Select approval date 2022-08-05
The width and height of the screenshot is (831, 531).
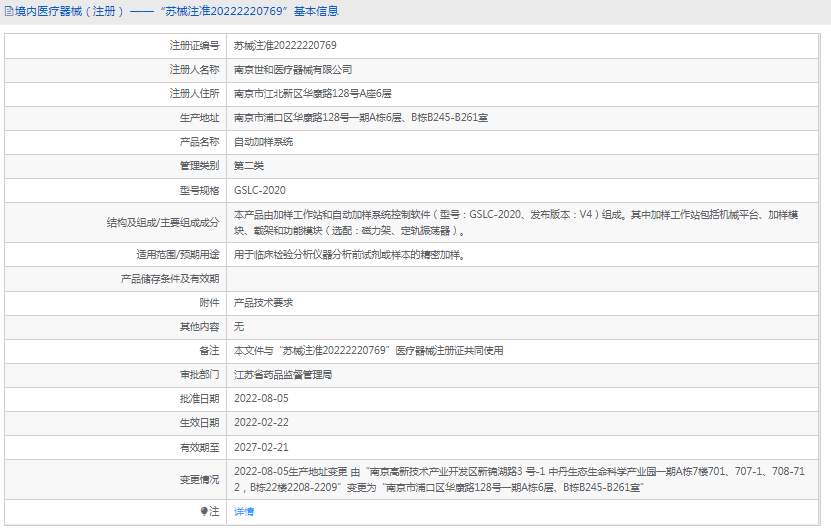(261, 399)
